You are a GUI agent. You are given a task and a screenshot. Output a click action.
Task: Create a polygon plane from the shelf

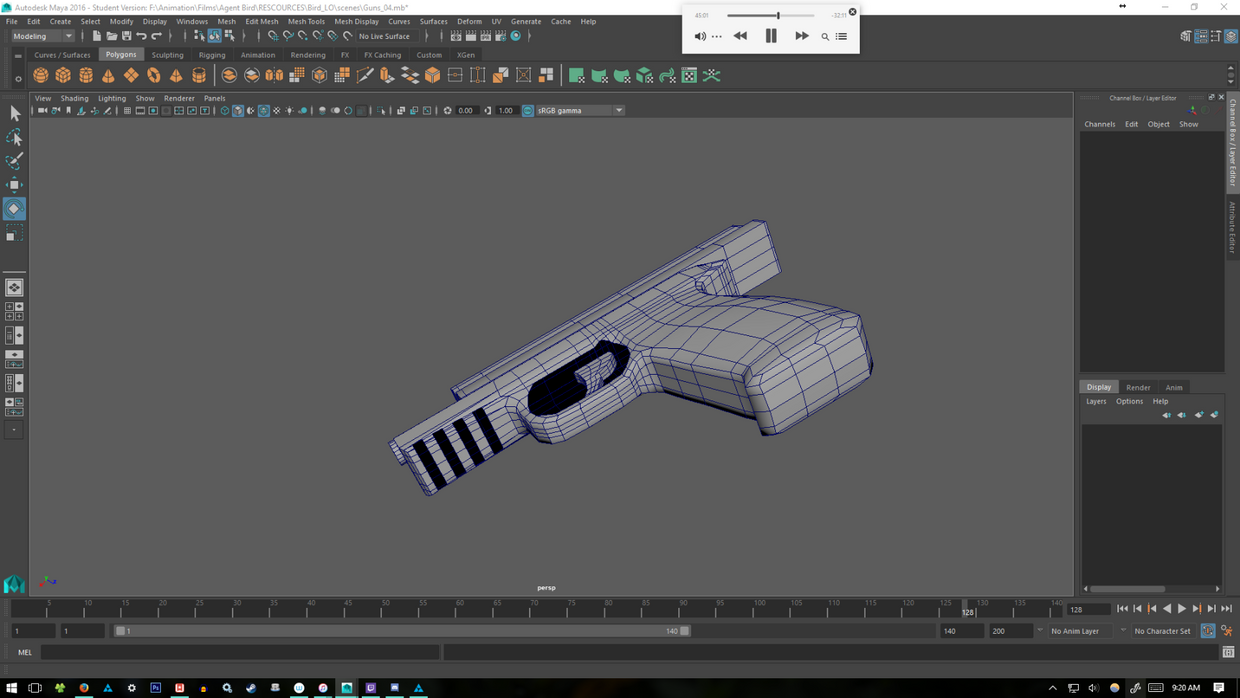point(131,76)
